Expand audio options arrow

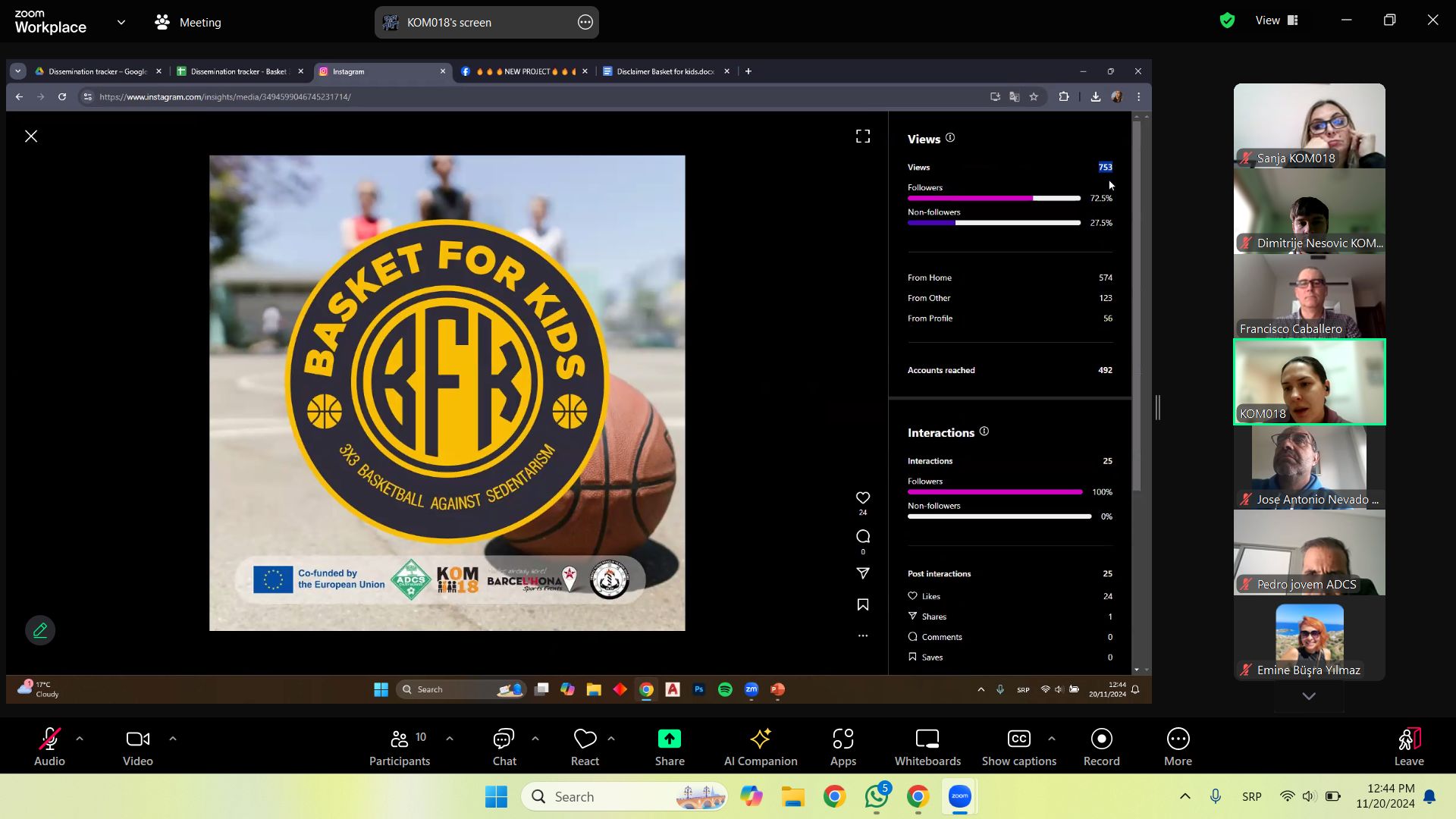(x=80, y=738)
